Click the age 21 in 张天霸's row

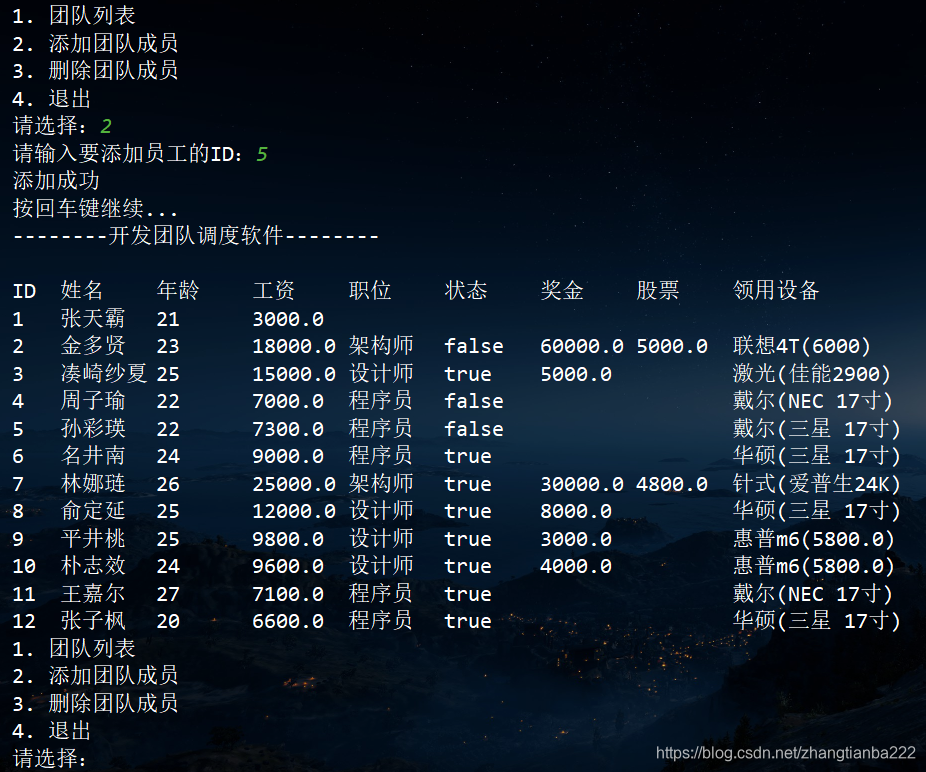pyautogui.click(x=168, y=319)
